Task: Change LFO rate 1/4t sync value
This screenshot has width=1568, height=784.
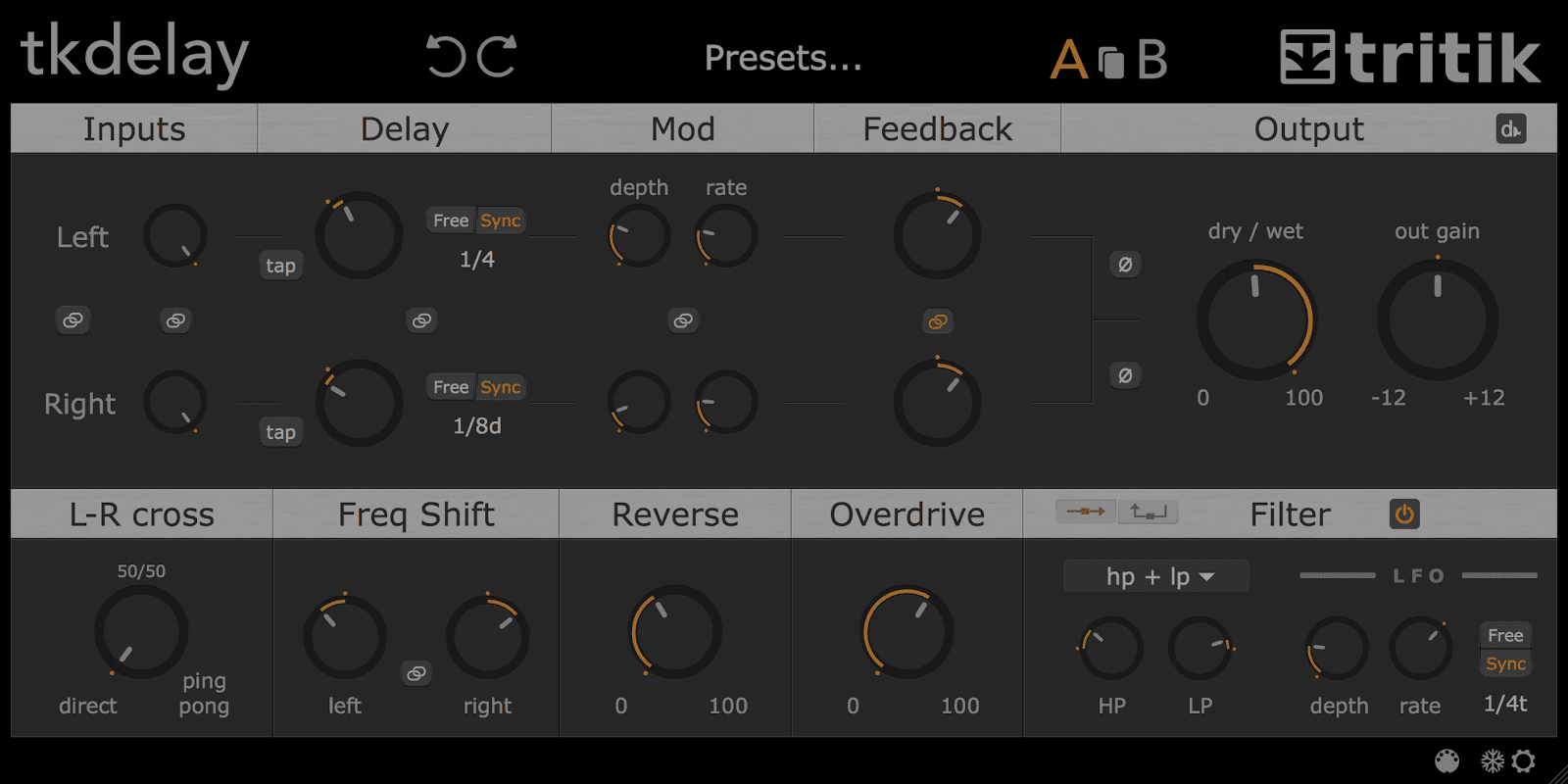Action: pyautogui.click(x=1505, y=704)
